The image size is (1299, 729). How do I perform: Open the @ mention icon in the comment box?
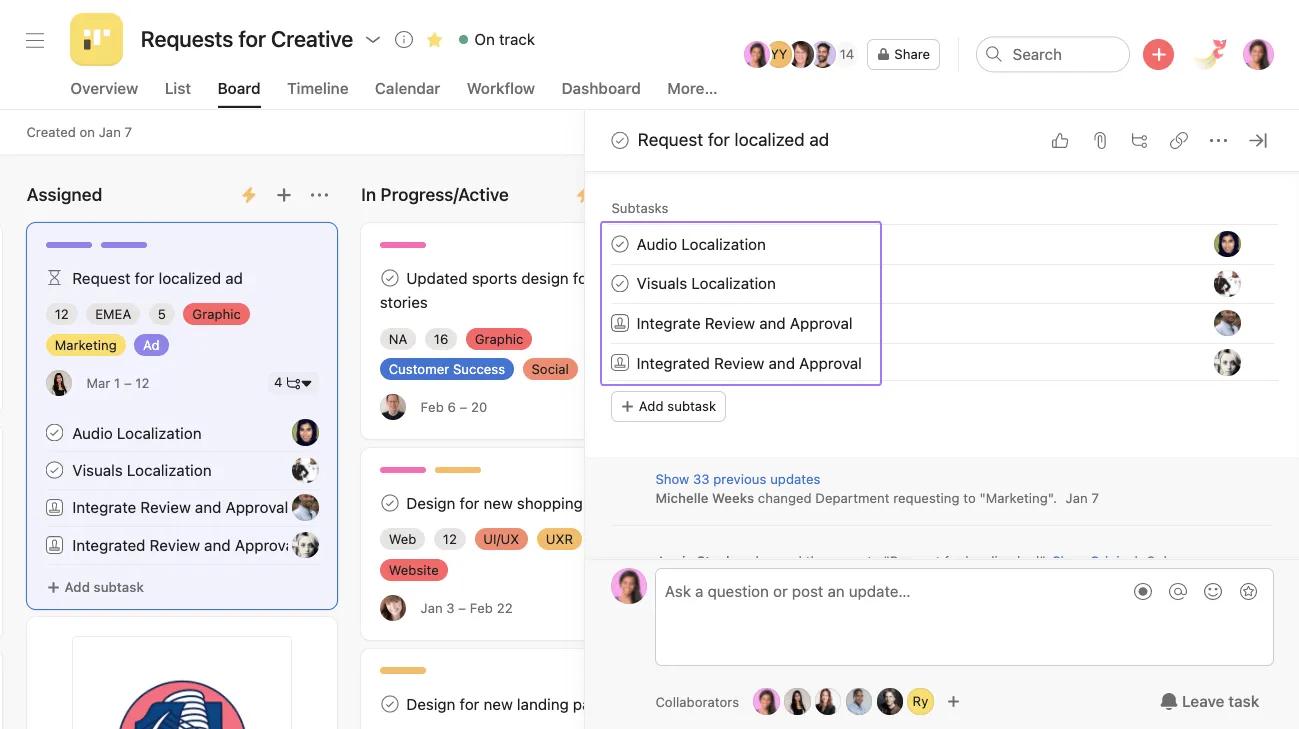click(1178, 591)
